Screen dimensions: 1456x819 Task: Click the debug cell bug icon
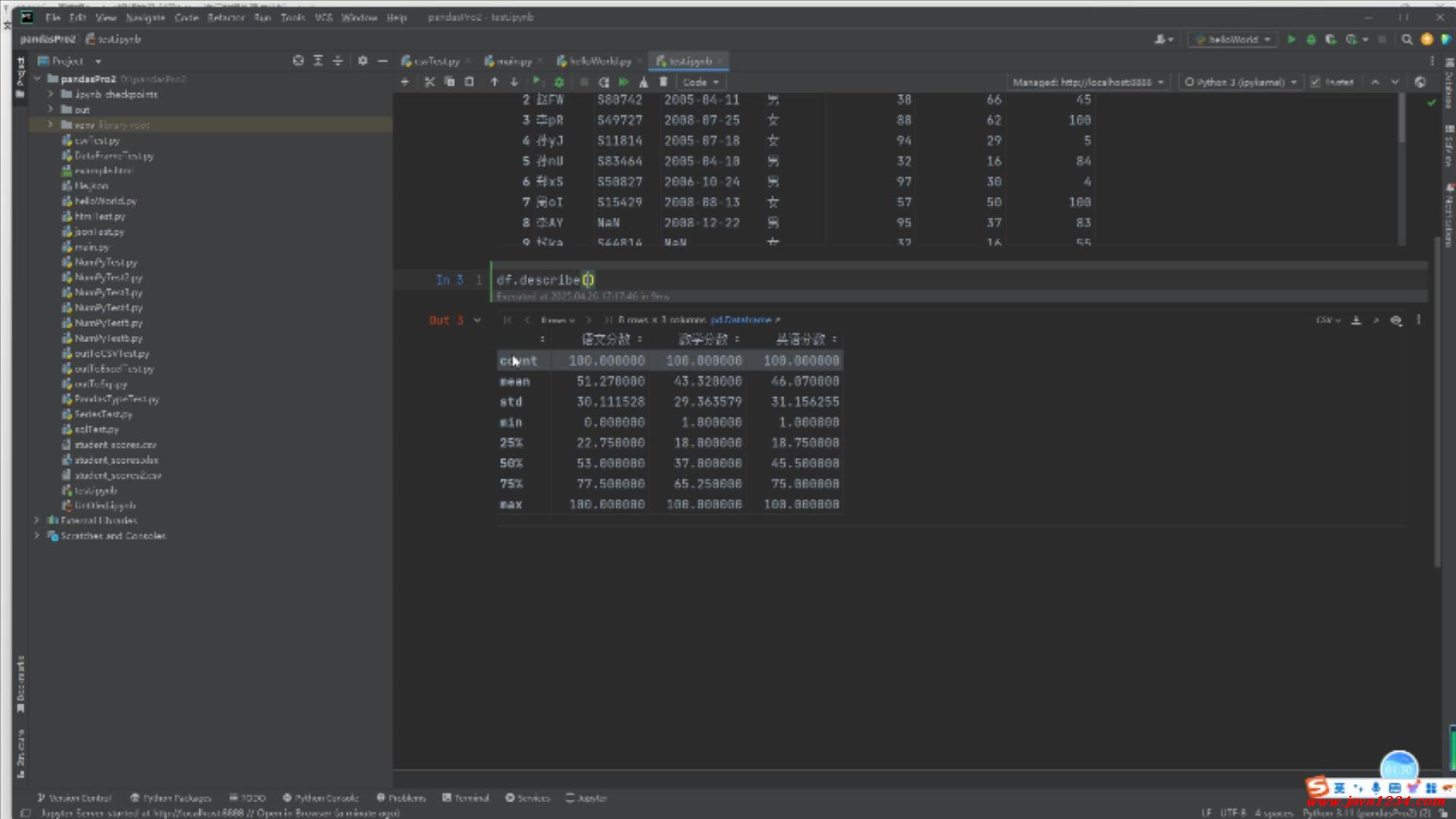(x=560, y=82)
